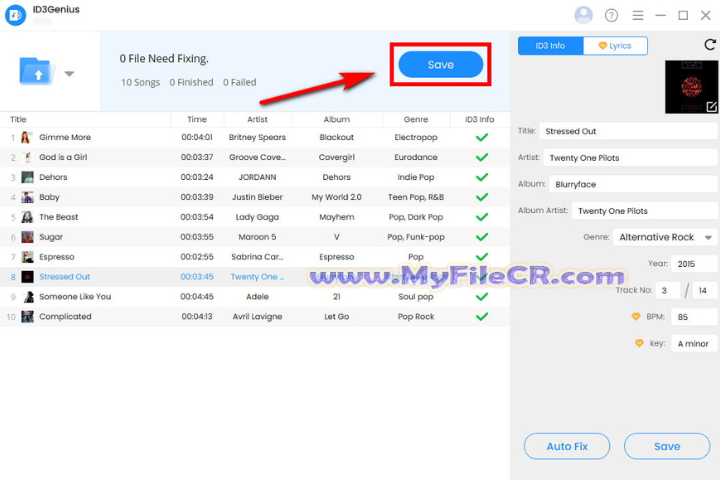
Task: Click the Baby cover thumbnail
Action: point(27,197)
